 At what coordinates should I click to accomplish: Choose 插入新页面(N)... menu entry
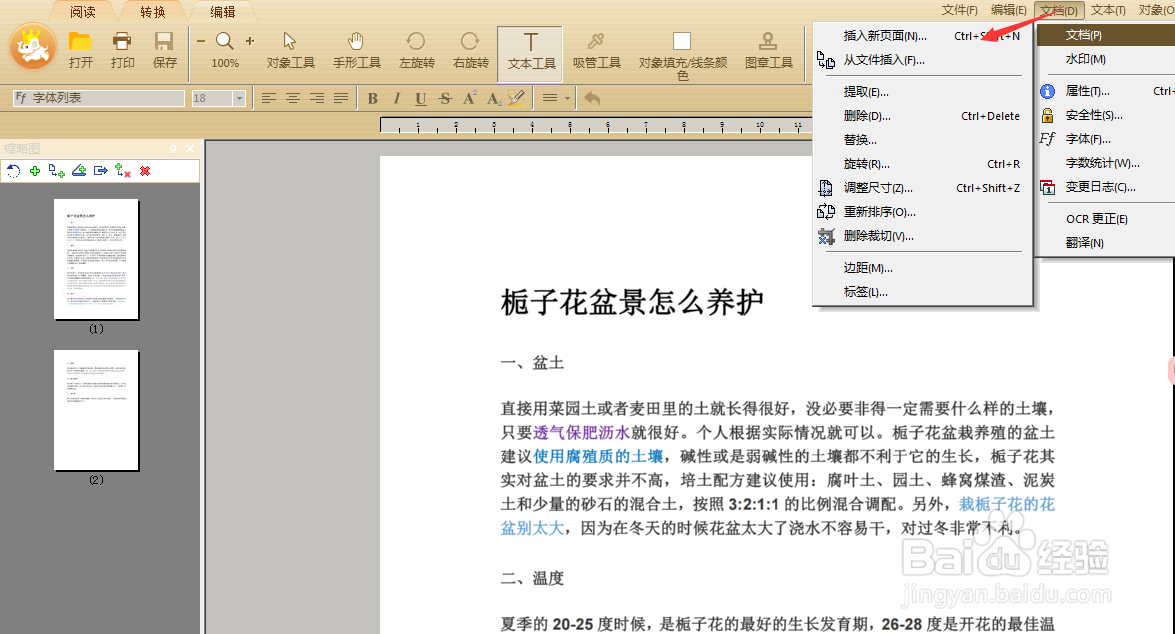(922, 36)
